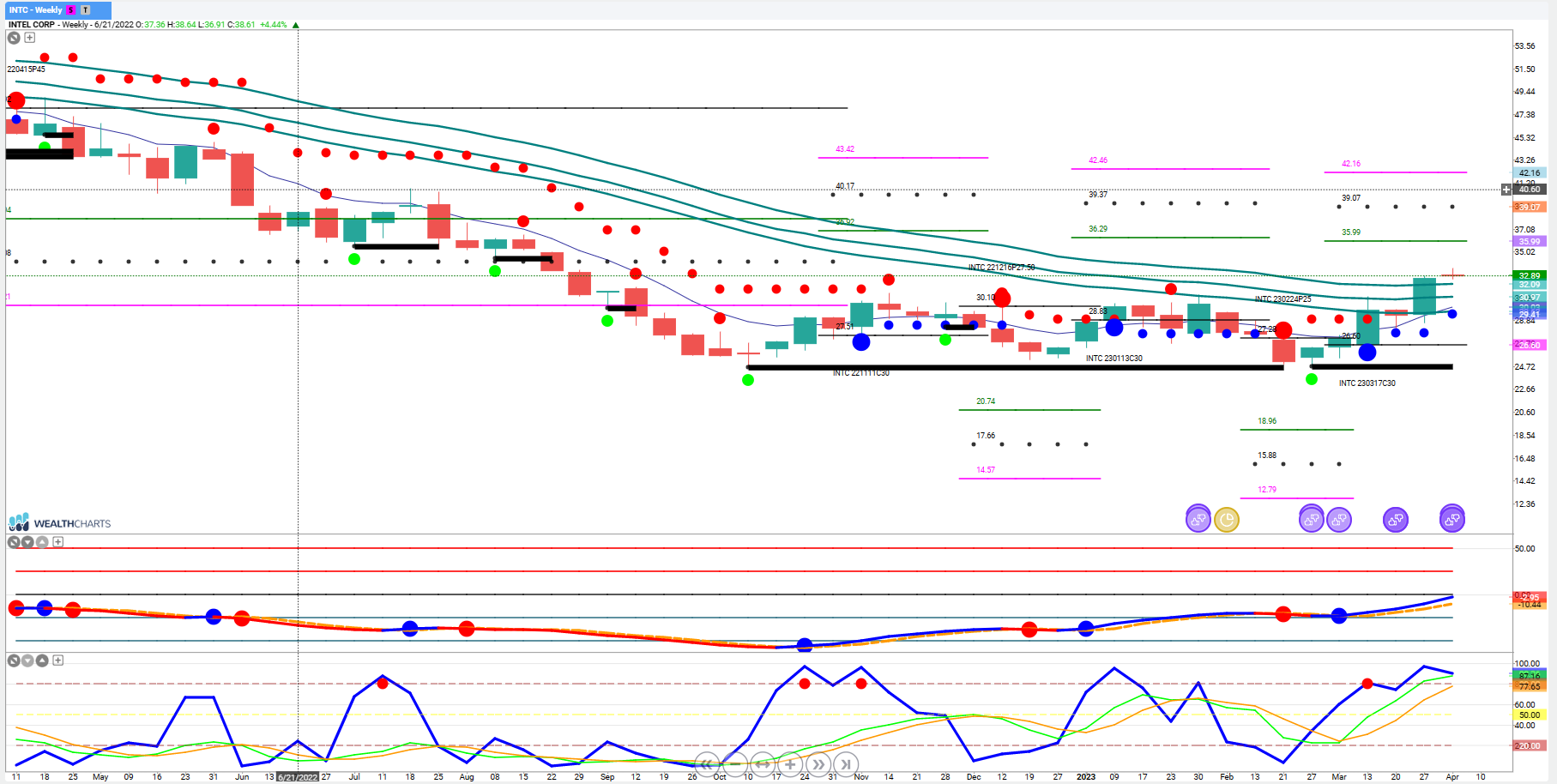Image resolution: width=1557 pixels, height=784 pixels.
Task: Move bottom oscillator pane up
Action: tap(42, 660)
